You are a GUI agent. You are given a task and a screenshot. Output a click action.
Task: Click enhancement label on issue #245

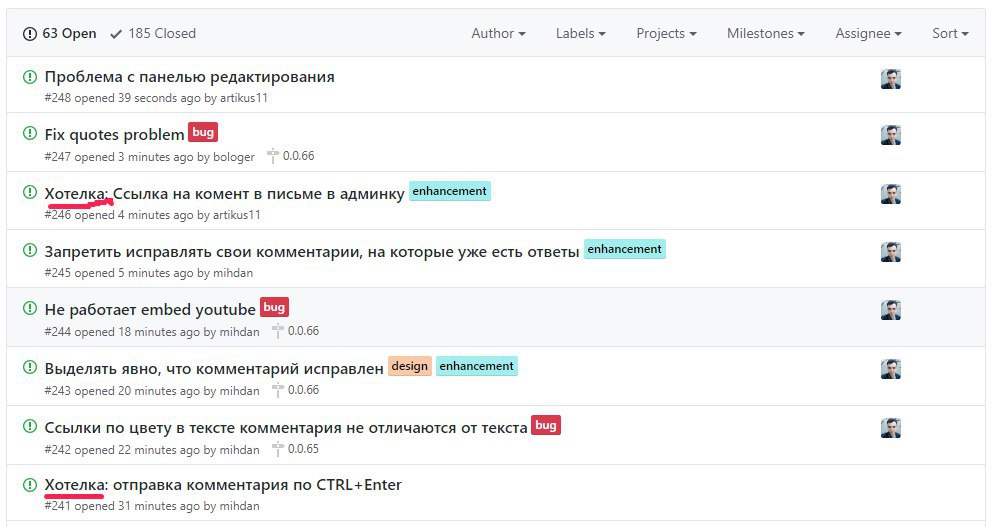click(x=624, y=249)
